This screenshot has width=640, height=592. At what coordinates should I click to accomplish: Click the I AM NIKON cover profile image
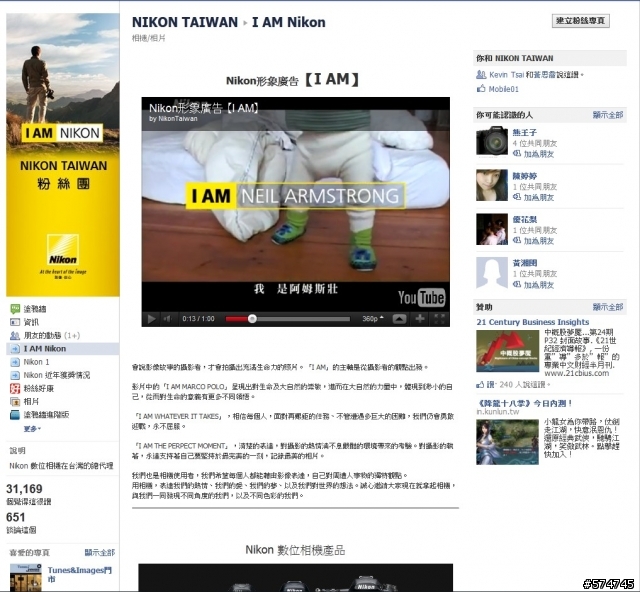pyautogui.click(x=63, y=155)
